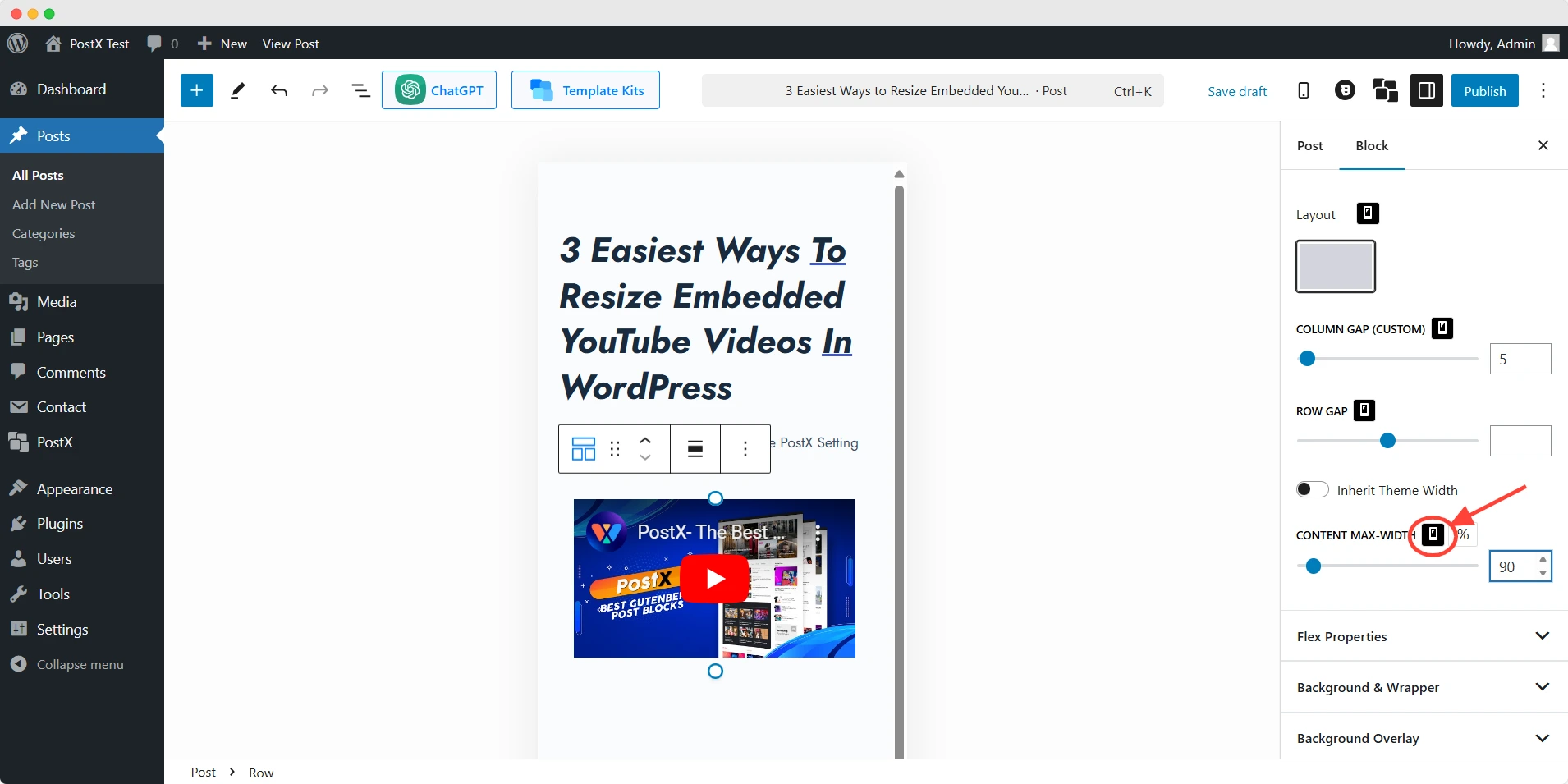
Task: Select the single-column layout thumbnail
Action: coord(1336,266)
